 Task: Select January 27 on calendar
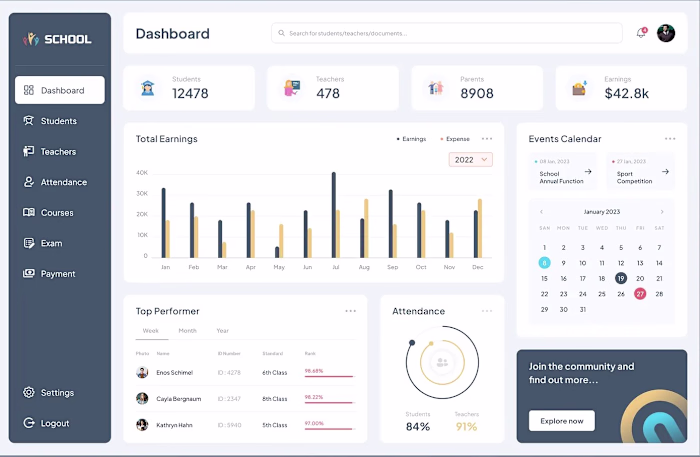pos(640,294)
